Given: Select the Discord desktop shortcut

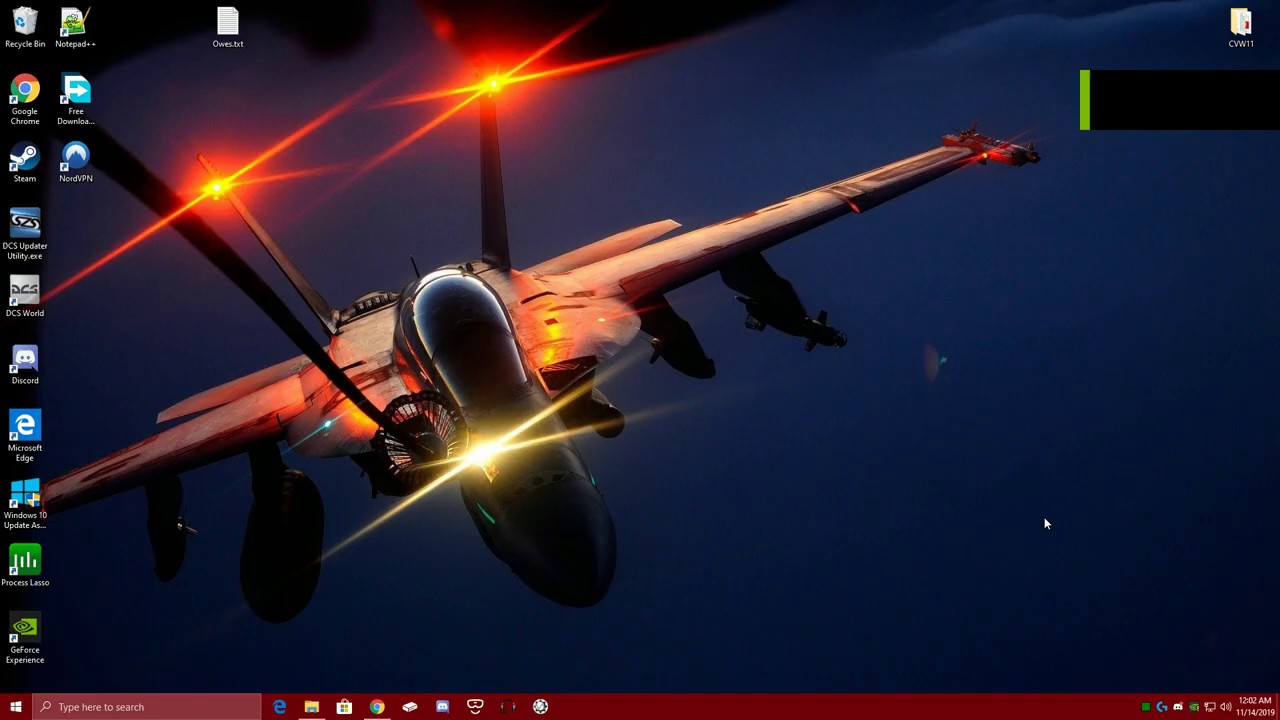Looking at the screenshot, I should [x=25, y=365].
